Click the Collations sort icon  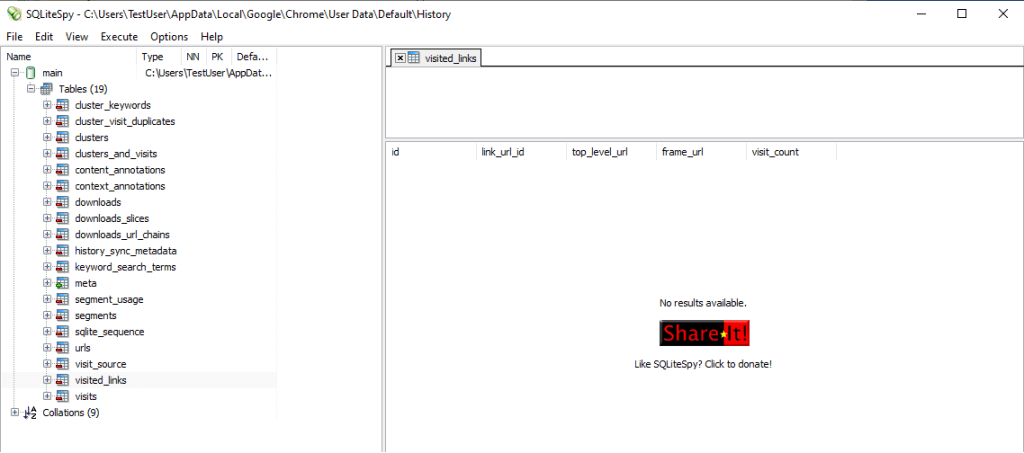[30, 412]
